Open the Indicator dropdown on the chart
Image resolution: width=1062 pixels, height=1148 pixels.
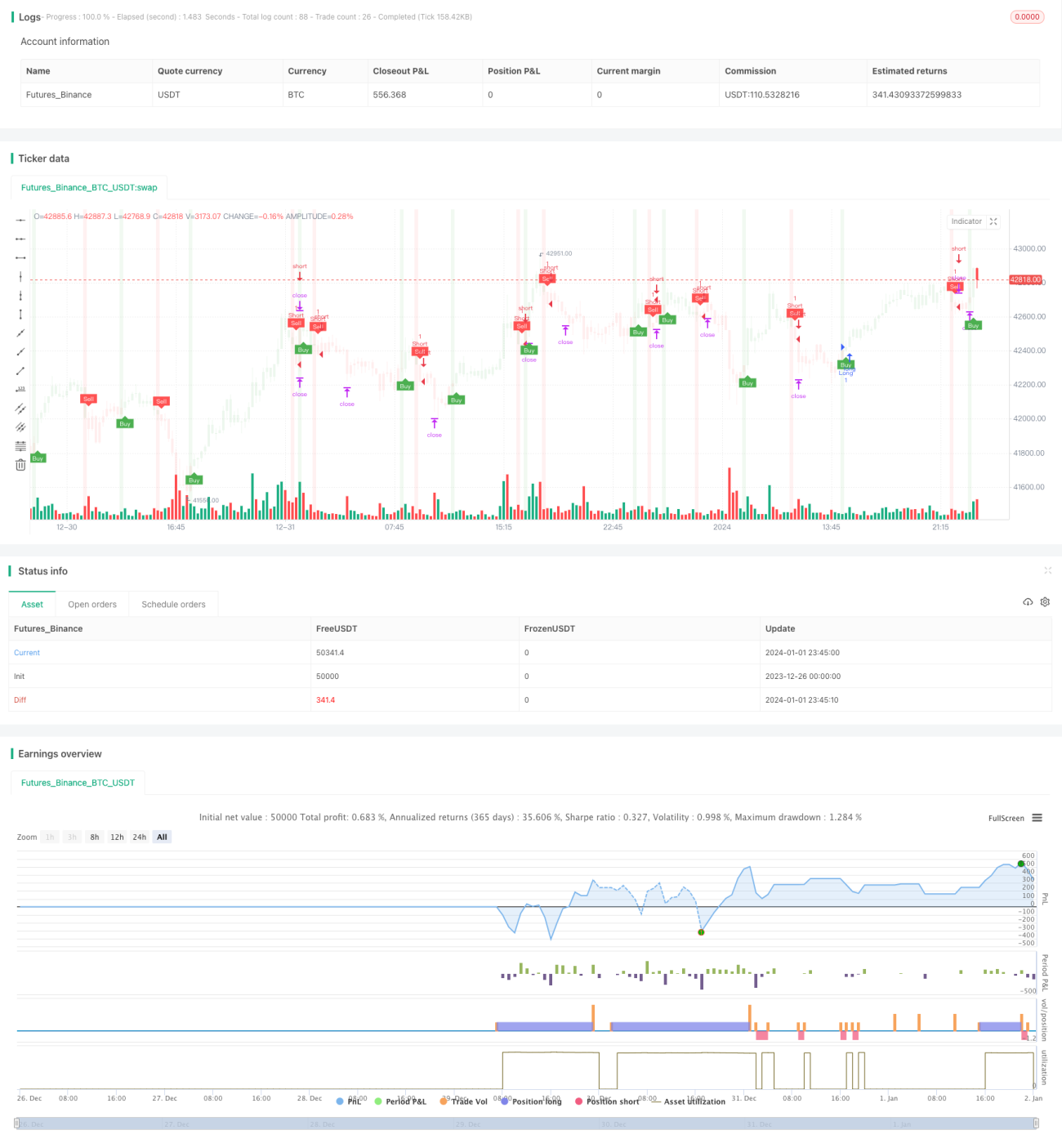click(966, 221)
